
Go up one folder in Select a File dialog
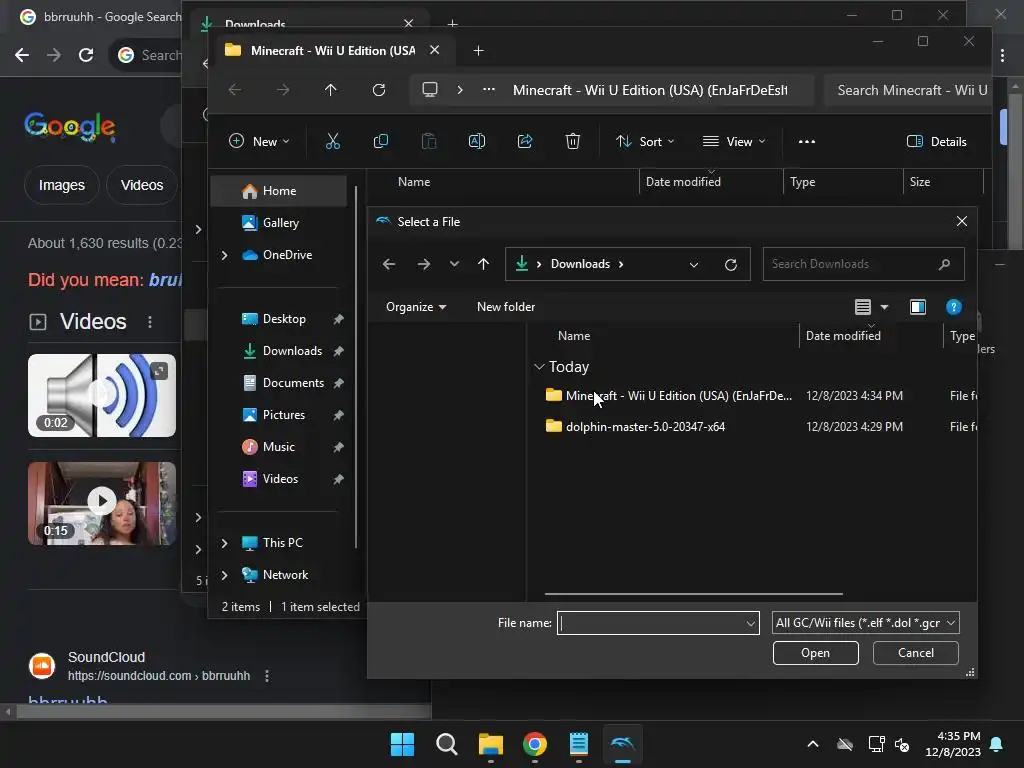(x=483, y=264)
